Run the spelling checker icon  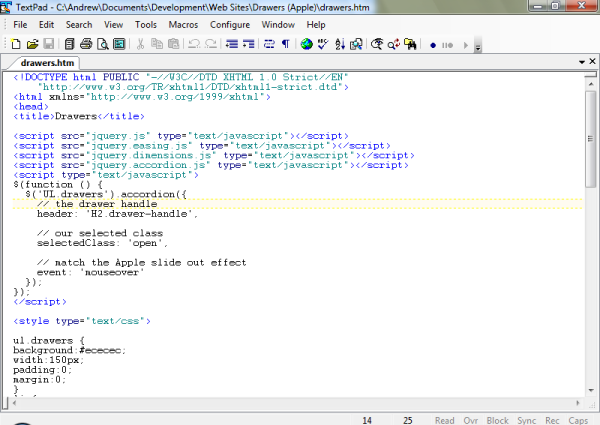[x=323, y=44]
